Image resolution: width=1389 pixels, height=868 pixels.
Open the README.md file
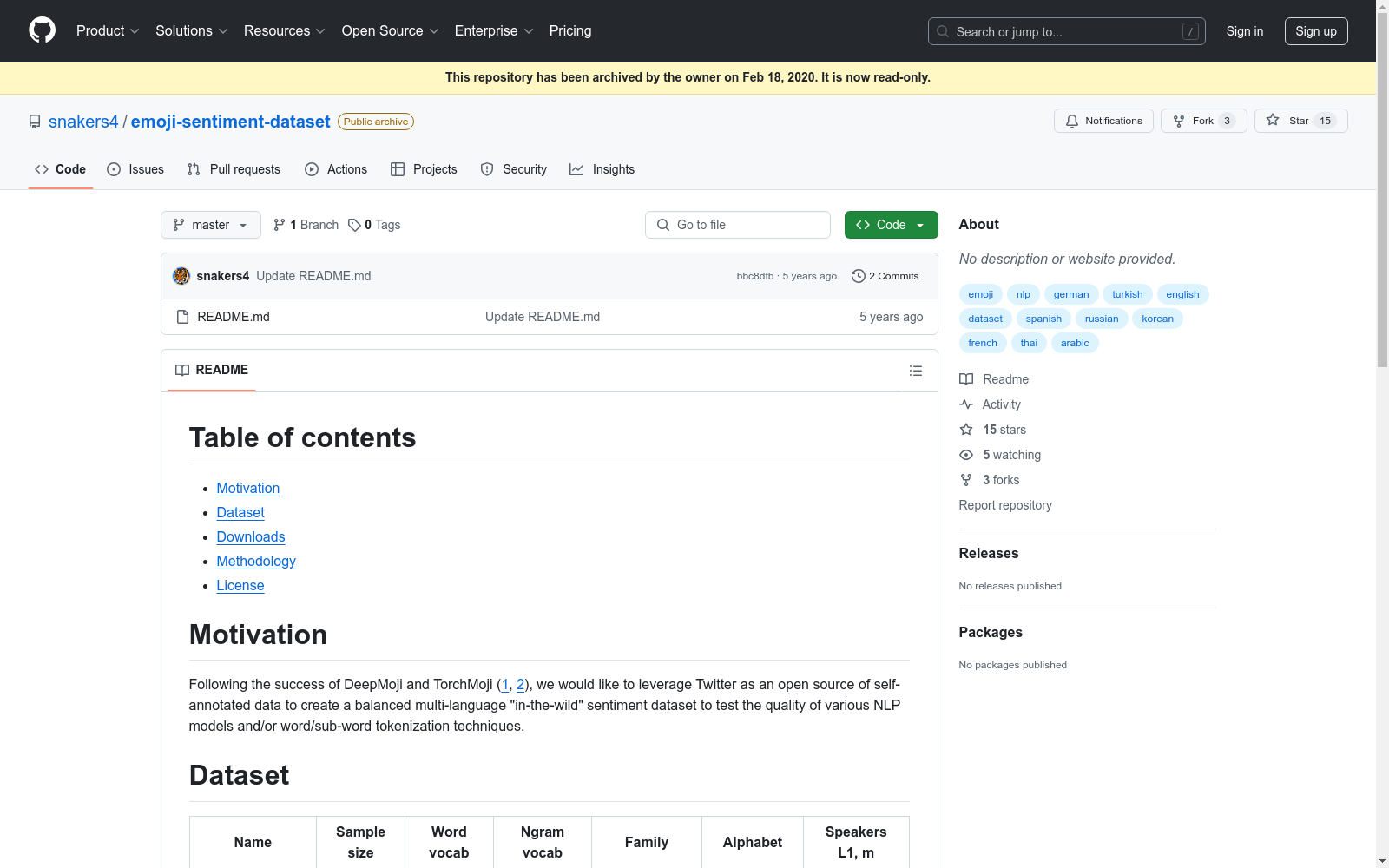click(x=234, y=317)
